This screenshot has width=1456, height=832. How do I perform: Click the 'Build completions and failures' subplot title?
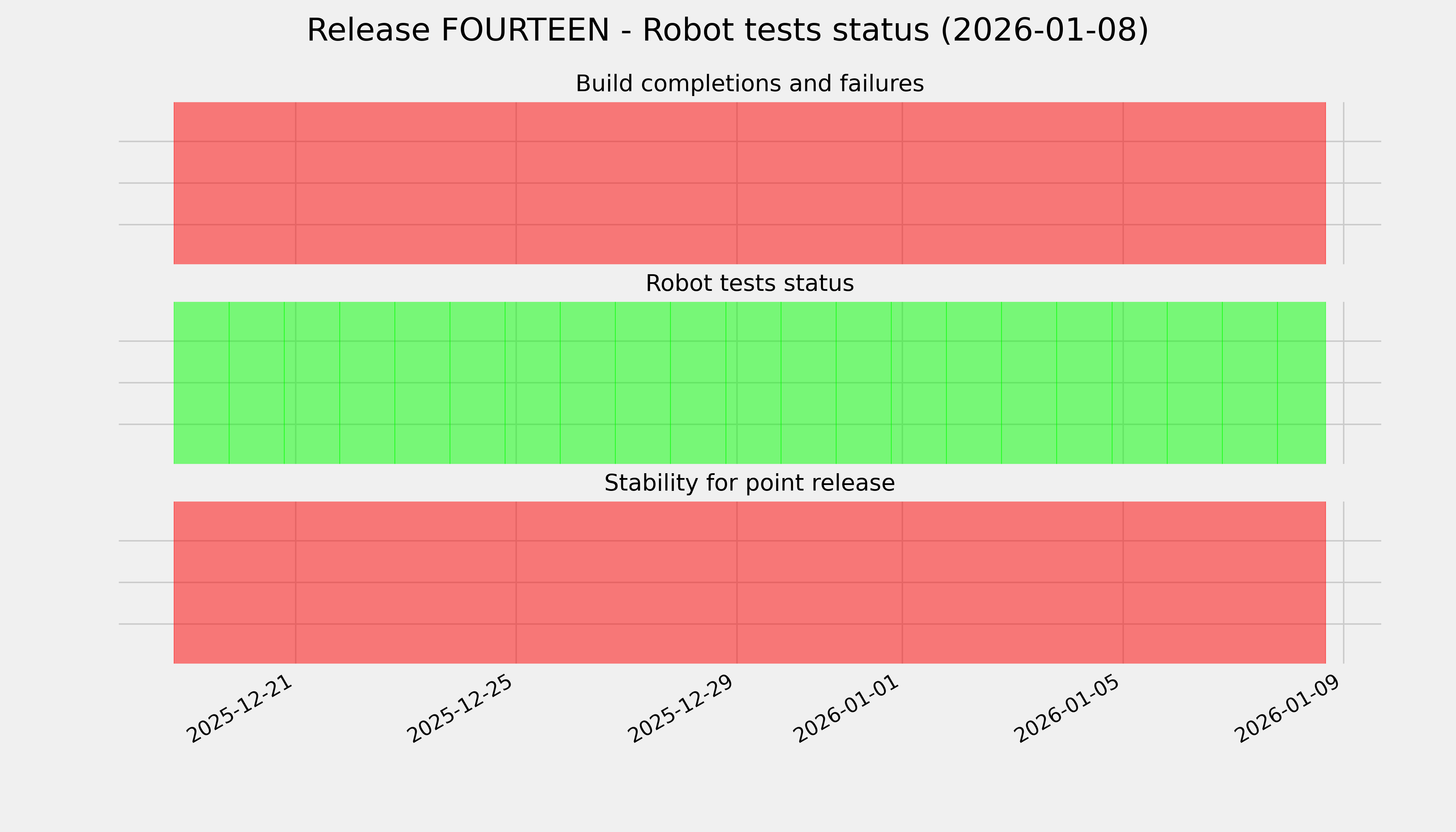click(749, 84)
